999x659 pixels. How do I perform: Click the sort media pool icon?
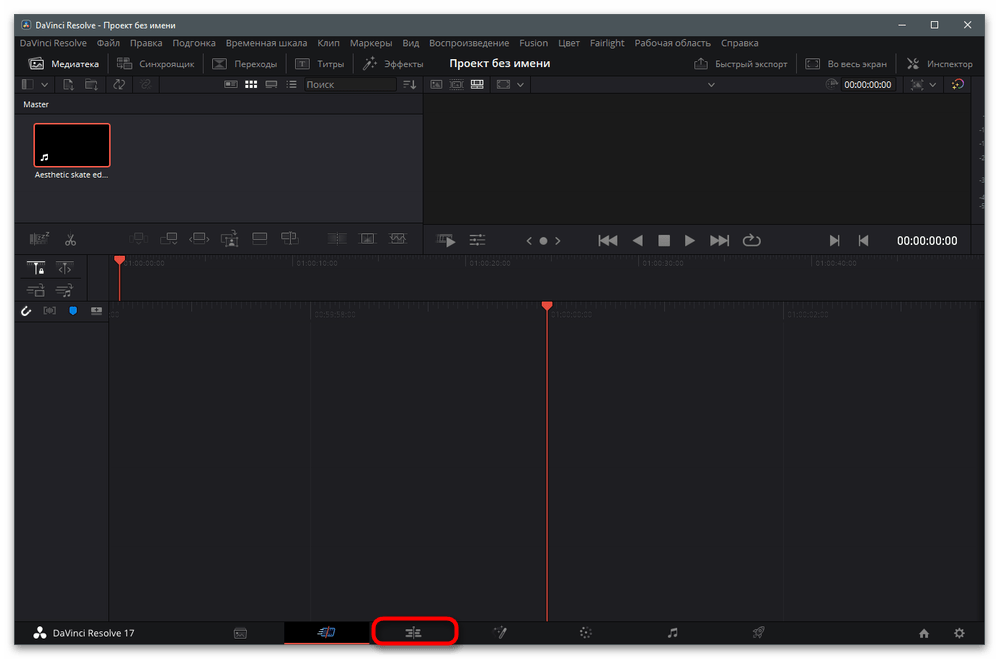(x=410, y=84)
